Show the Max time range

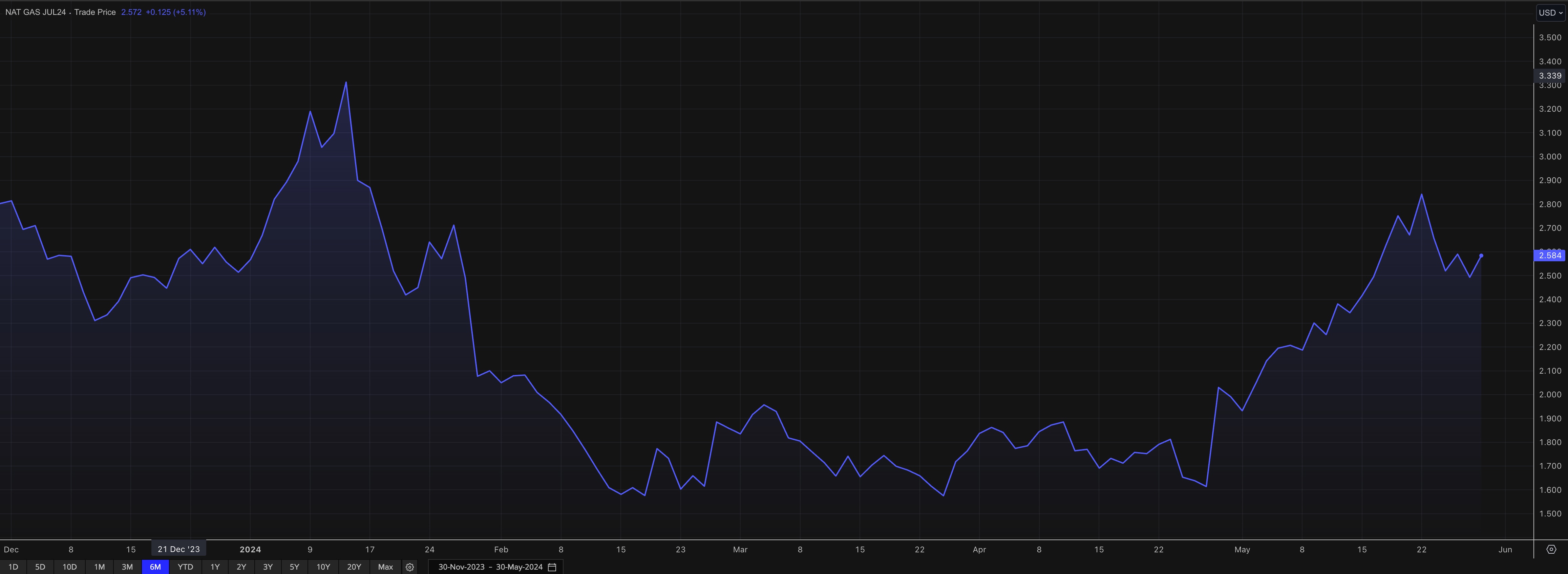point(385,567)
